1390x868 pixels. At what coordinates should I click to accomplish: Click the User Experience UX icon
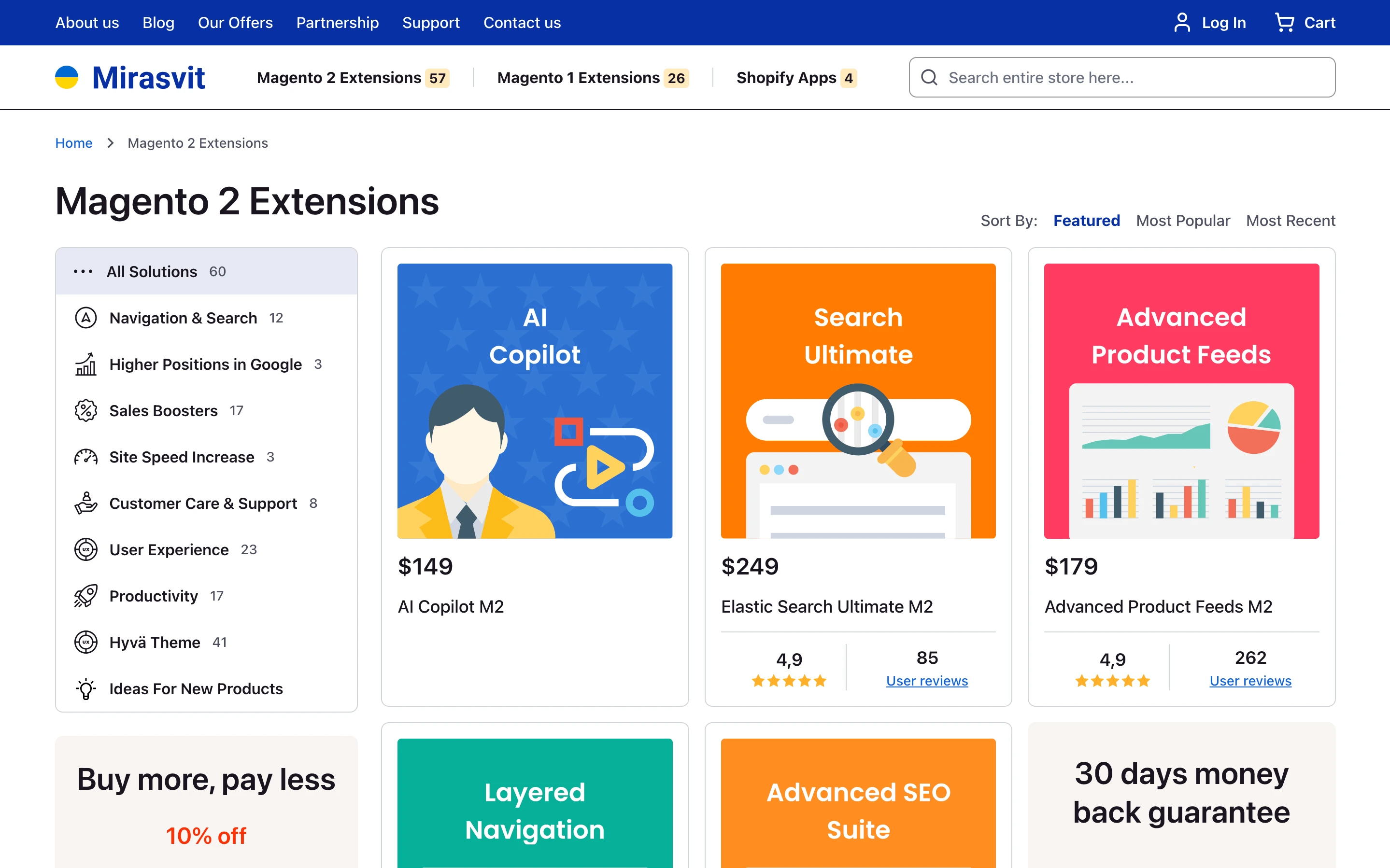pos(85,549)
